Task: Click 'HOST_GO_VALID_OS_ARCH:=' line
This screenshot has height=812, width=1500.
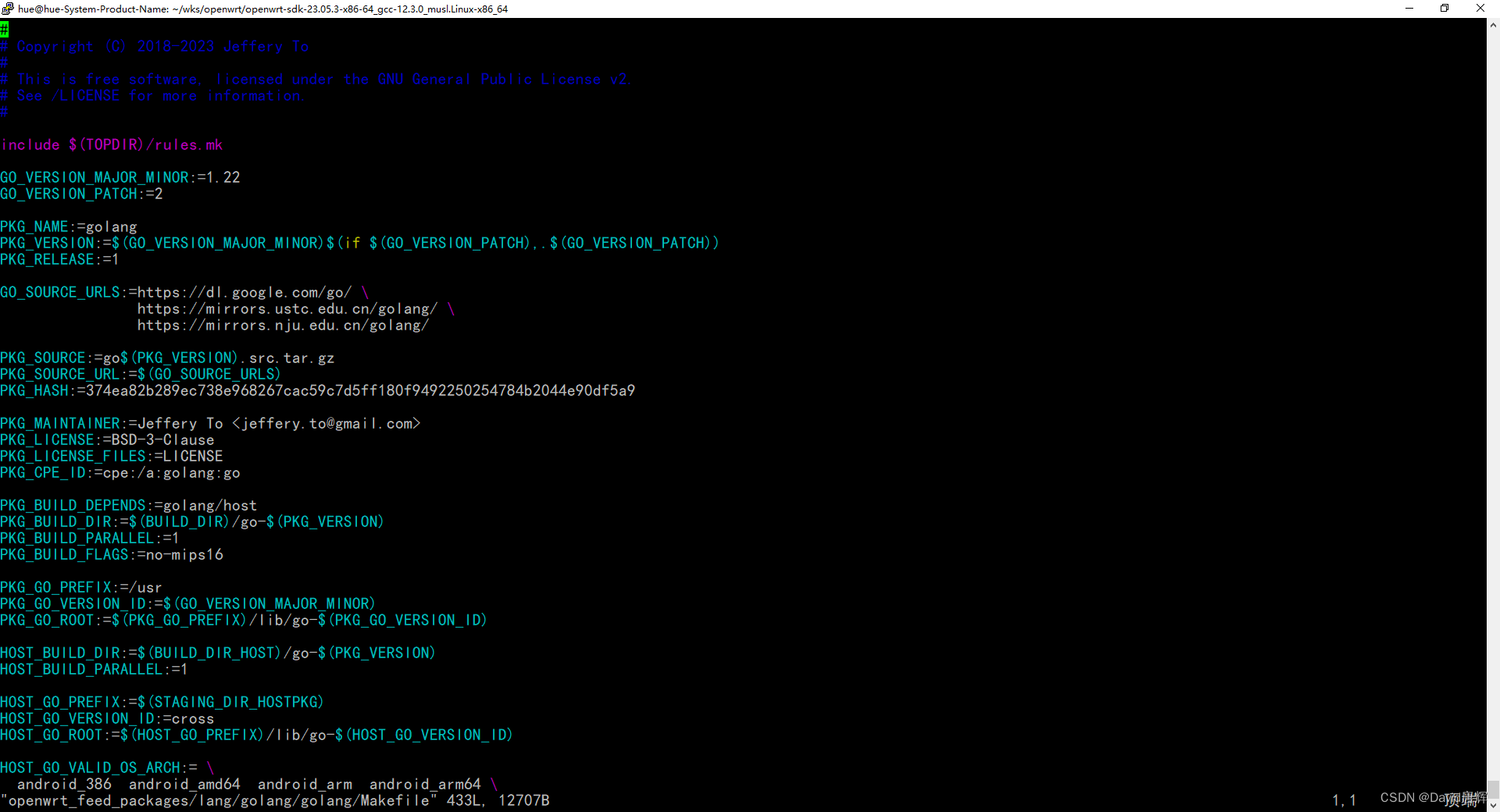Action: point(107,768)
